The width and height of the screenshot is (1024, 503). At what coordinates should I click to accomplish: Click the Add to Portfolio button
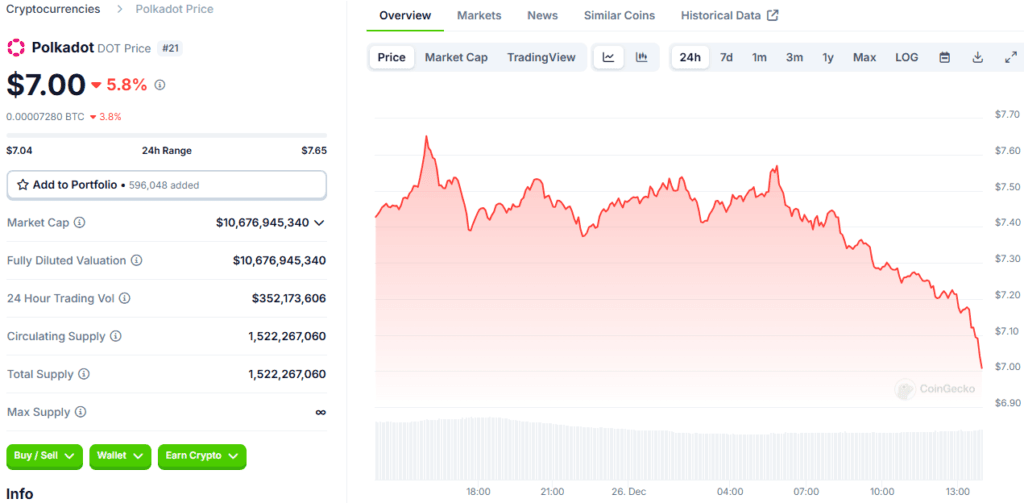167,185
